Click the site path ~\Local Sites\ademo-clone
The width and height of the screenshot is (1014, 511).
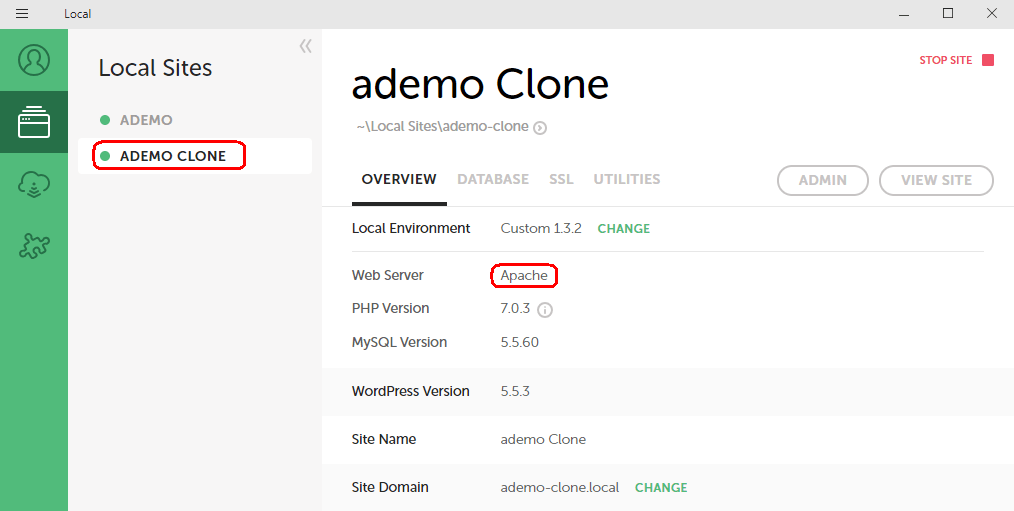point(442,127)
